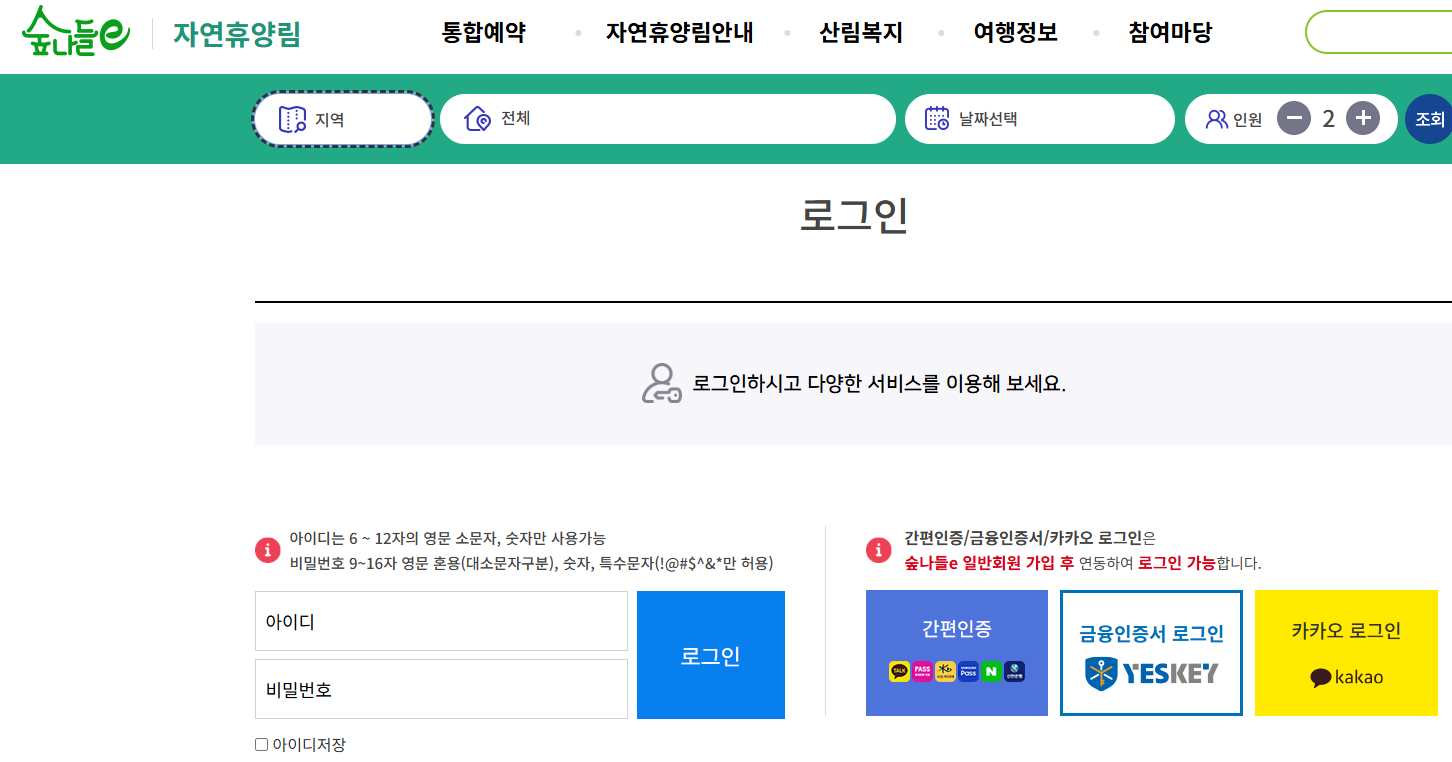Open the 자연휴양림 home link
This screenshot has height=762, width=1452.
tap(237, 34)
